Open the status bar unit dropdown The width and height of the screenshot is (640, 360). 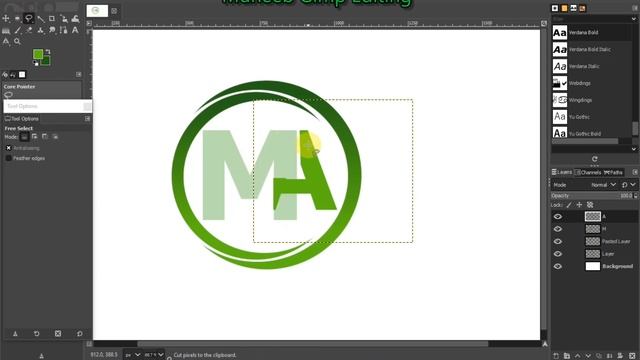point(133,355)
